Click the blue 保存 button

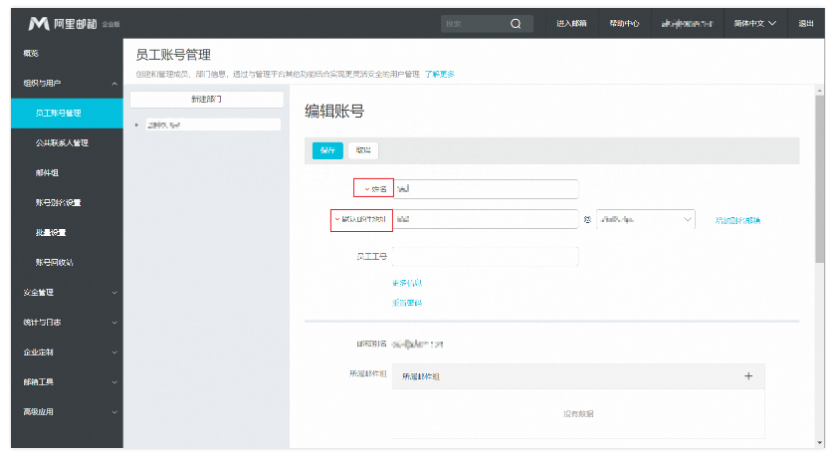click(x=327, y=150)
